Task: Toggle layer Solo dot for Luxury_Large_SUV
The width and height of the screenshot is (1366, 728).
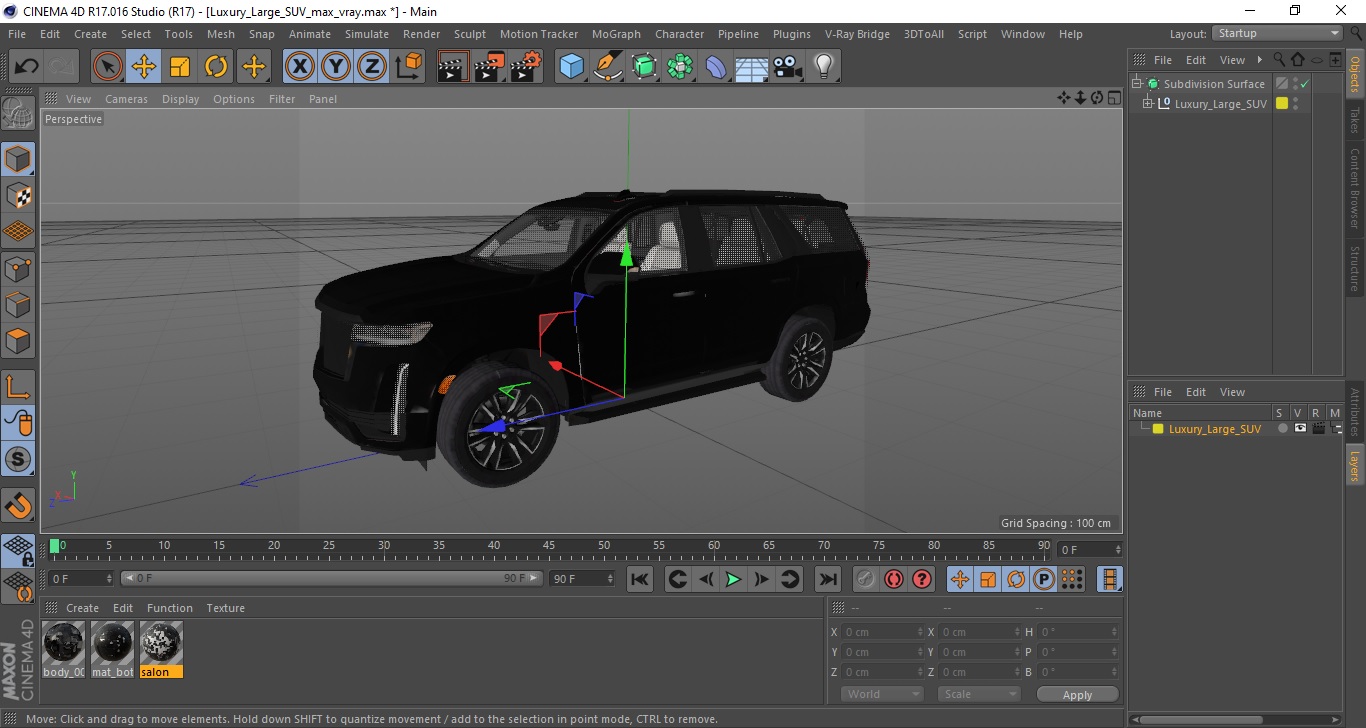Action: [1283, 428]
